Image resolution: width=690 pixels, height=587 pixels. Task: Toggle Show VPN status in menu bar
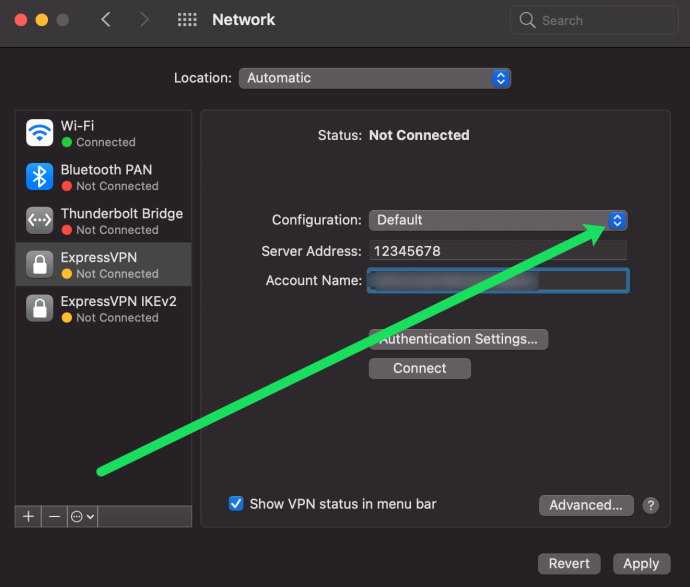(236, 503)
